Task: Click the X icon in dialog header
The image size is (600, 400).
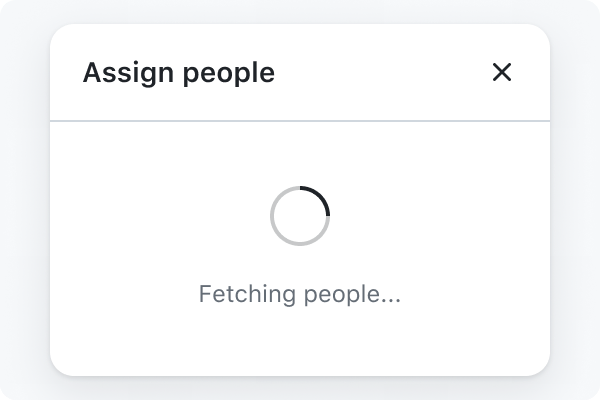Action: (x=502, y=72)
